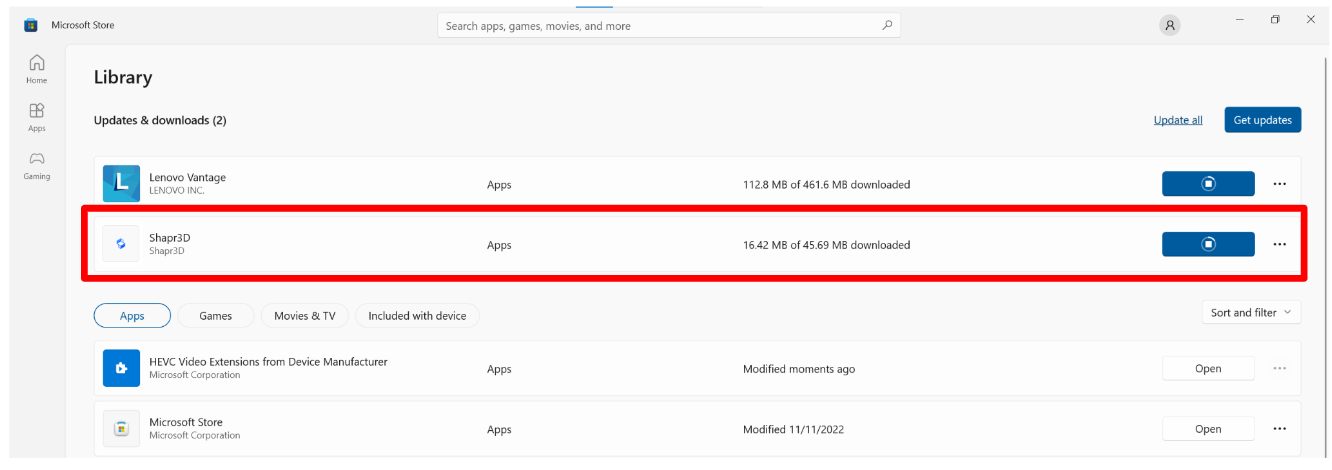Open the Gaming section in sidebar

37,165
